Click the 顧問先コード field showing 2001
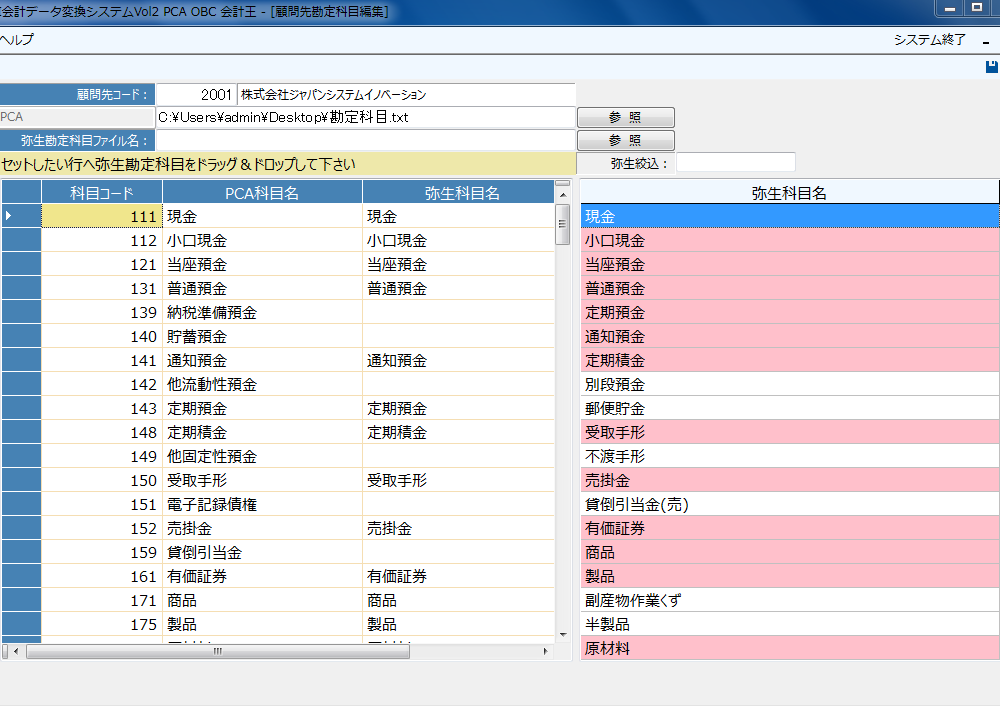 [196, 95]
